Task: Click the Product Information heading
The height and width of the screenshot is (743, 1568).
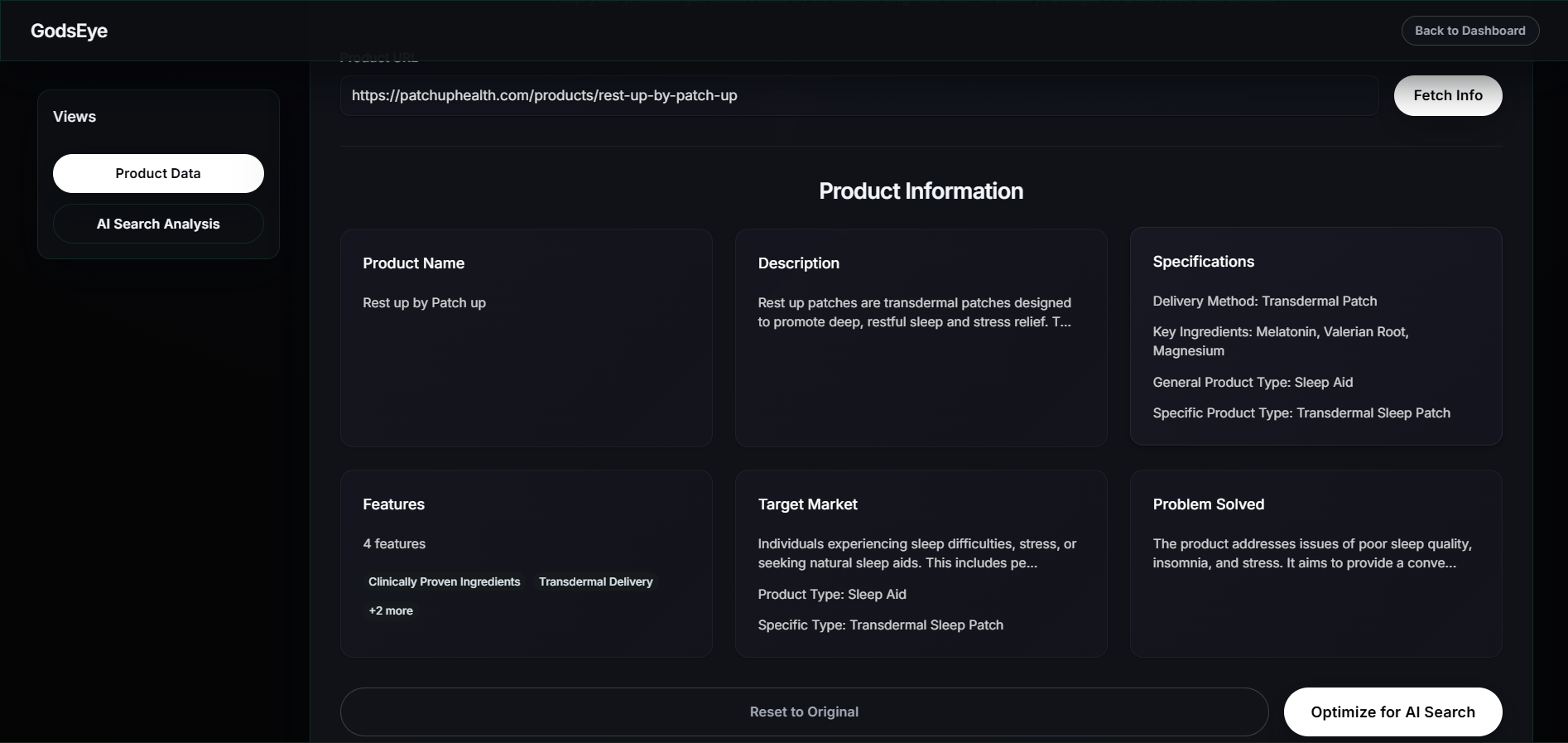Action: 921,191
